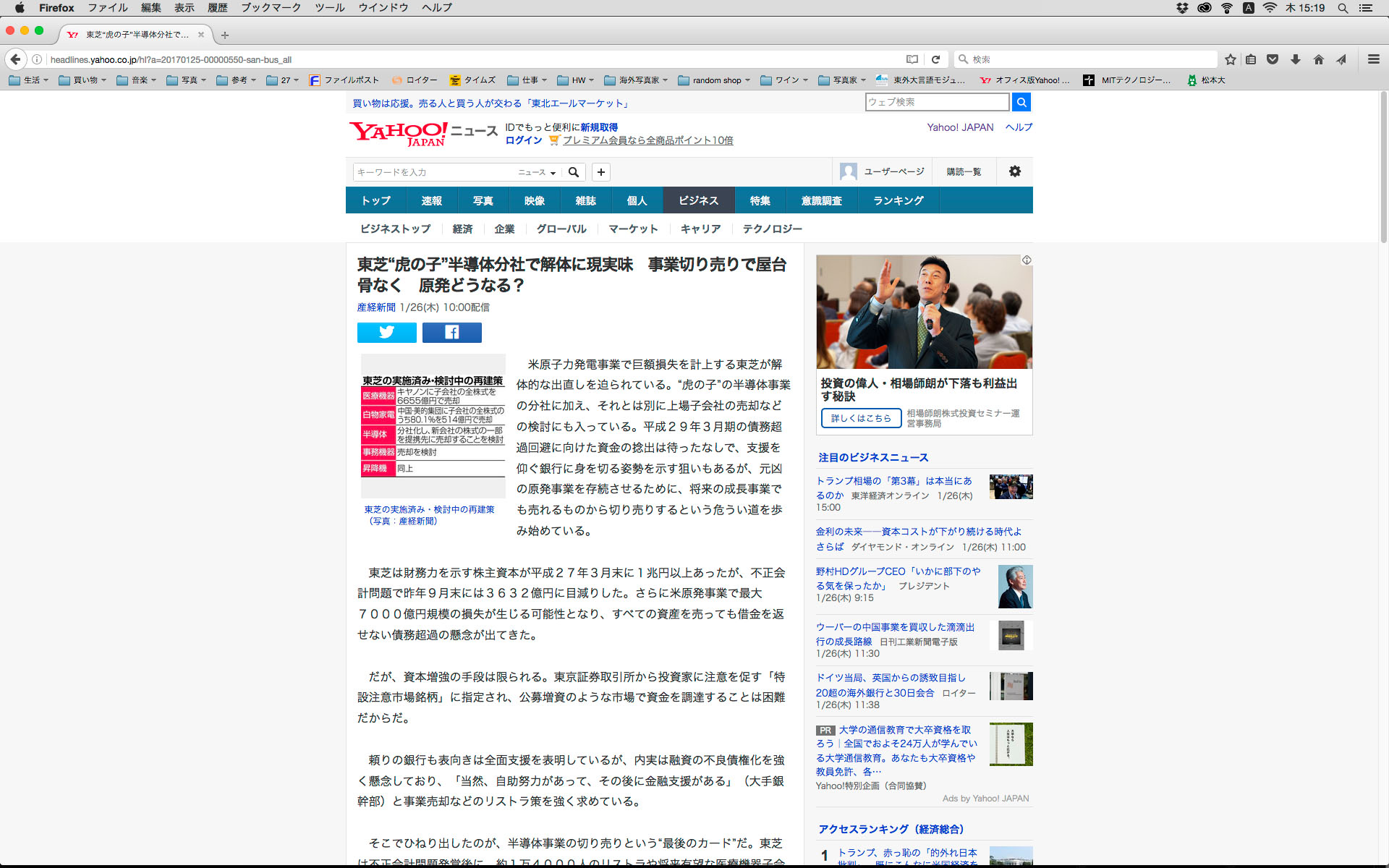Bookmark this page with the star icon
This screenshot has height=868, width=1389.
pyautogui.click(x=1230, y=59)
